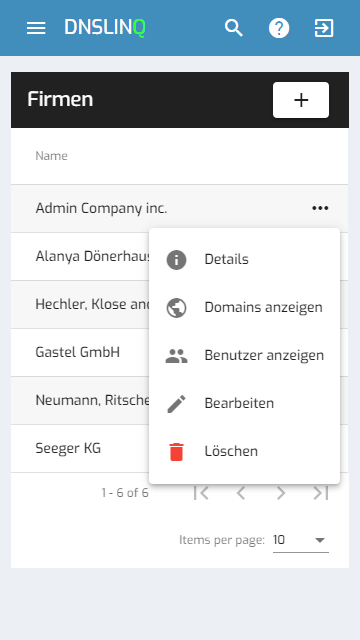Choose Domains anzeigen menu entry
This screenshot has height=640, width=360.
coord(244,307)
